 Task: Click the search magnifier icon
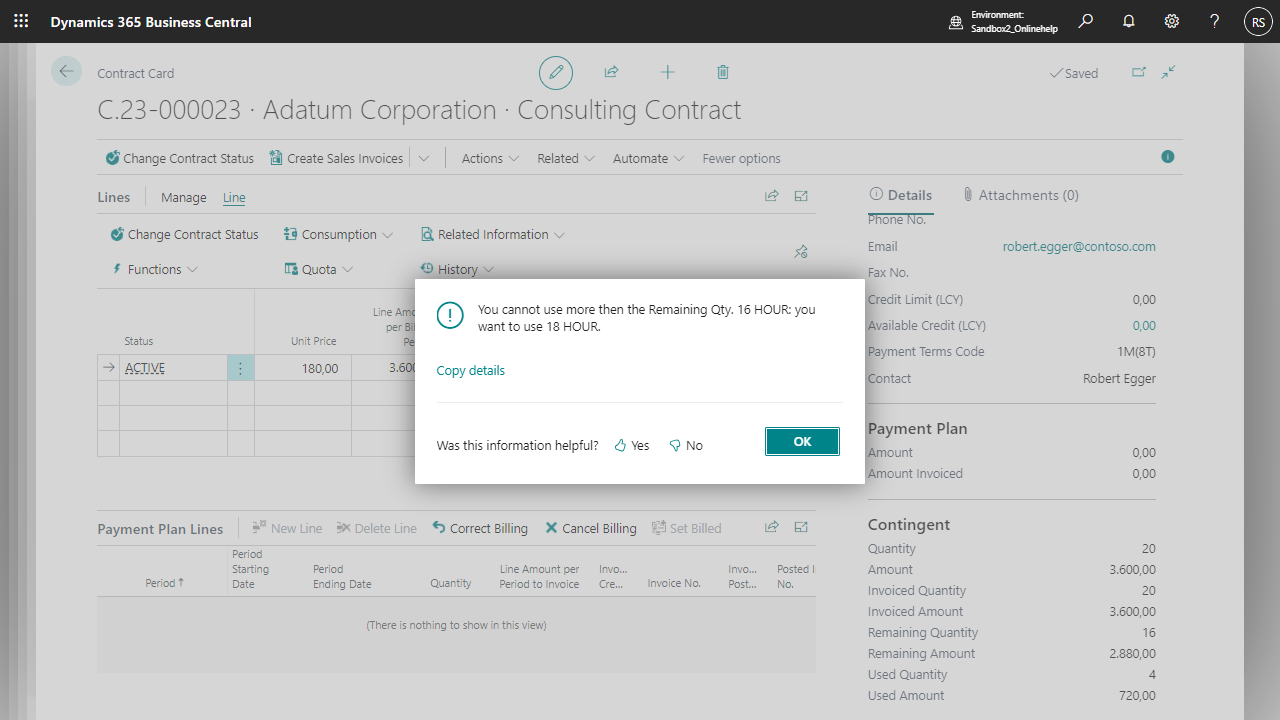(1086, 21)
